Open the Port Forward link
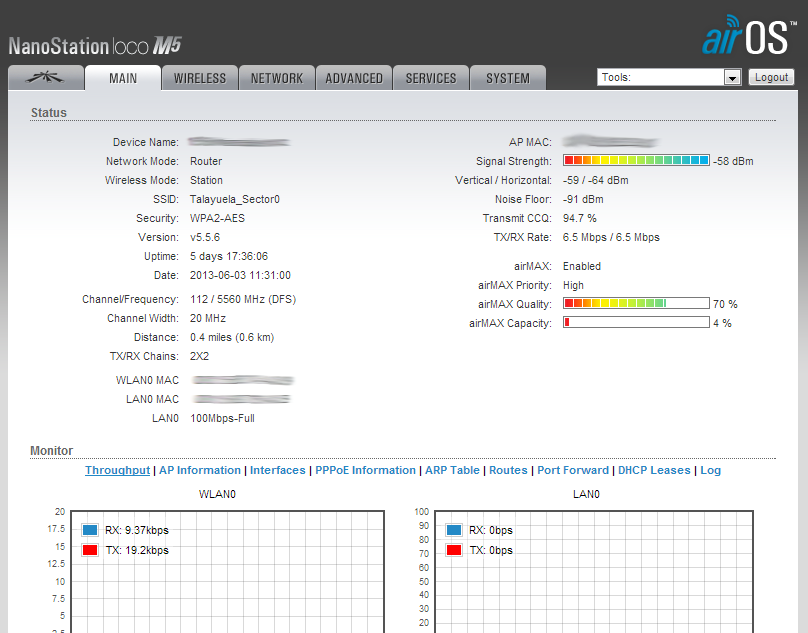Screen dimensions: 808x633 pyautogui.click(x=573, y=470)
